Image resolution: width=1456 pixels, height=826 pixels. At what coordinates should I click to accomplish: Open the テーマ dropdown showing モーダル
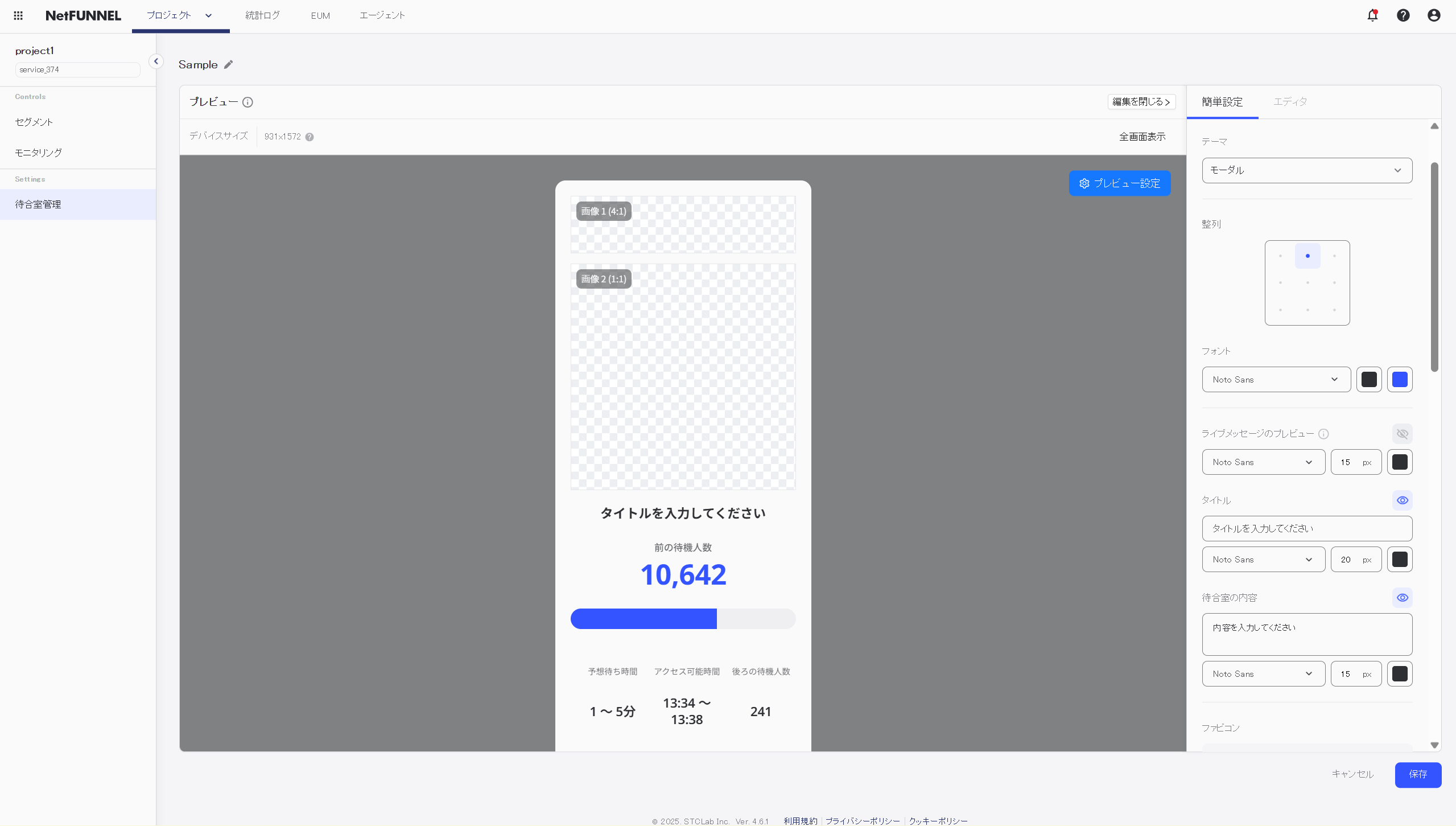pyautogui.click(x=1306, y=170)
